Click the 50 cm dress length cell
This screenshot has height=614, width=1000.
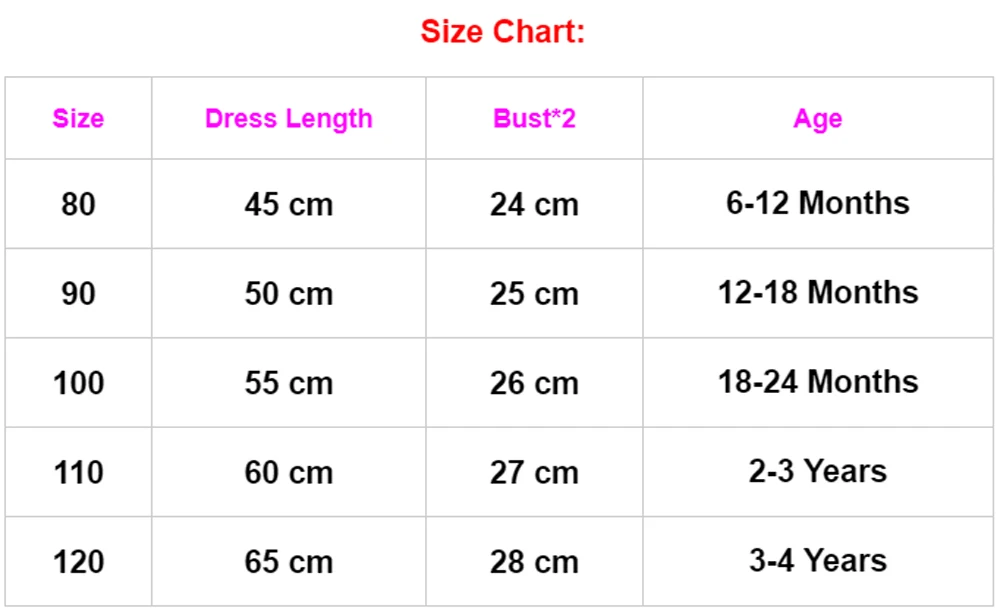289,294
